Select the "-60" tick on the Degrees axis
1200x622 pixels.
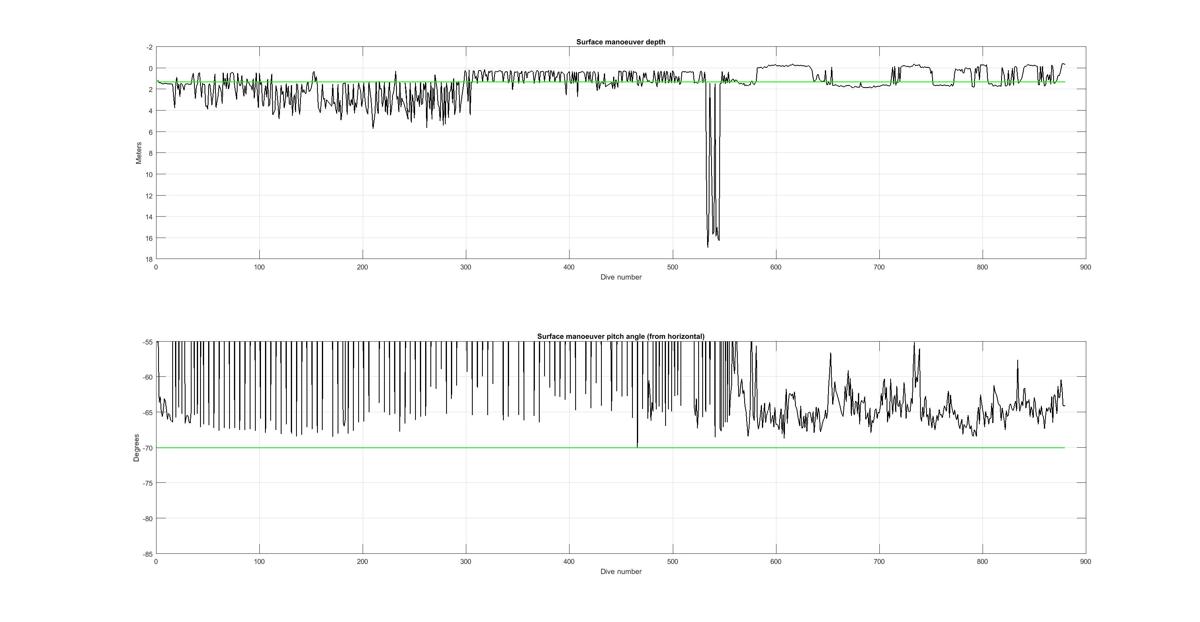point(148,377)
